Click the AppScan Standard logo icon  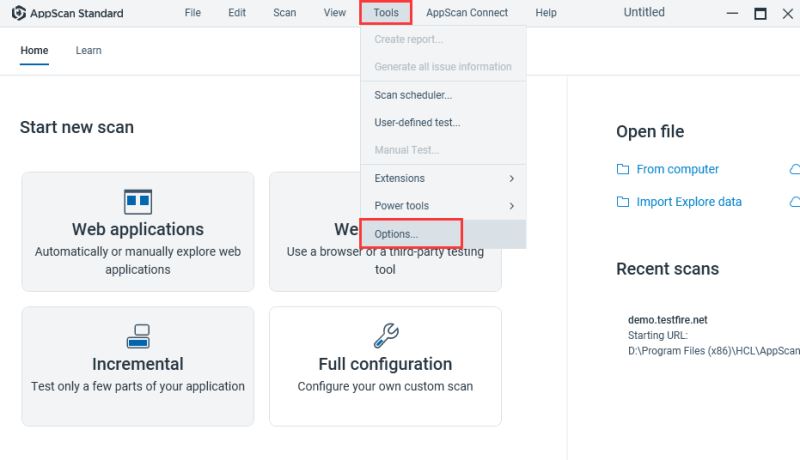pyautogui.click(x=19, y=13)
